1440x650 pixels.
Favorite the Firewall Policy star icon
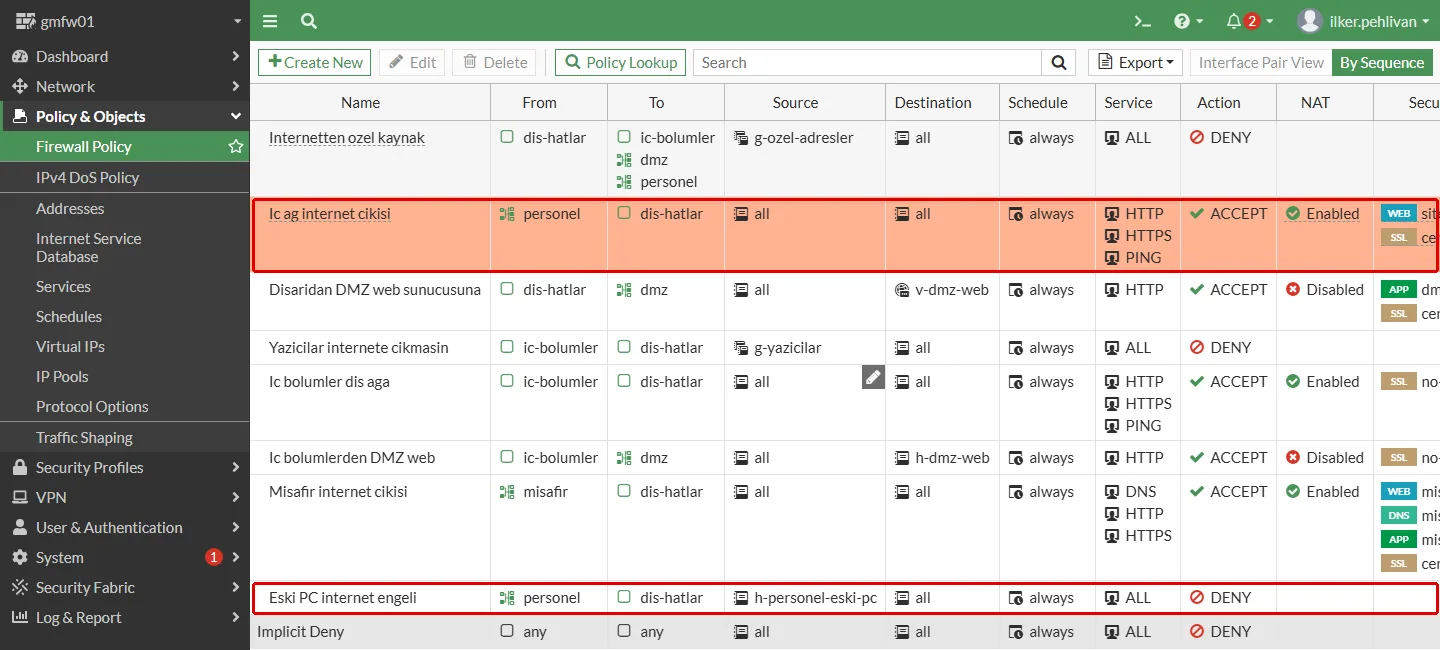236,147
